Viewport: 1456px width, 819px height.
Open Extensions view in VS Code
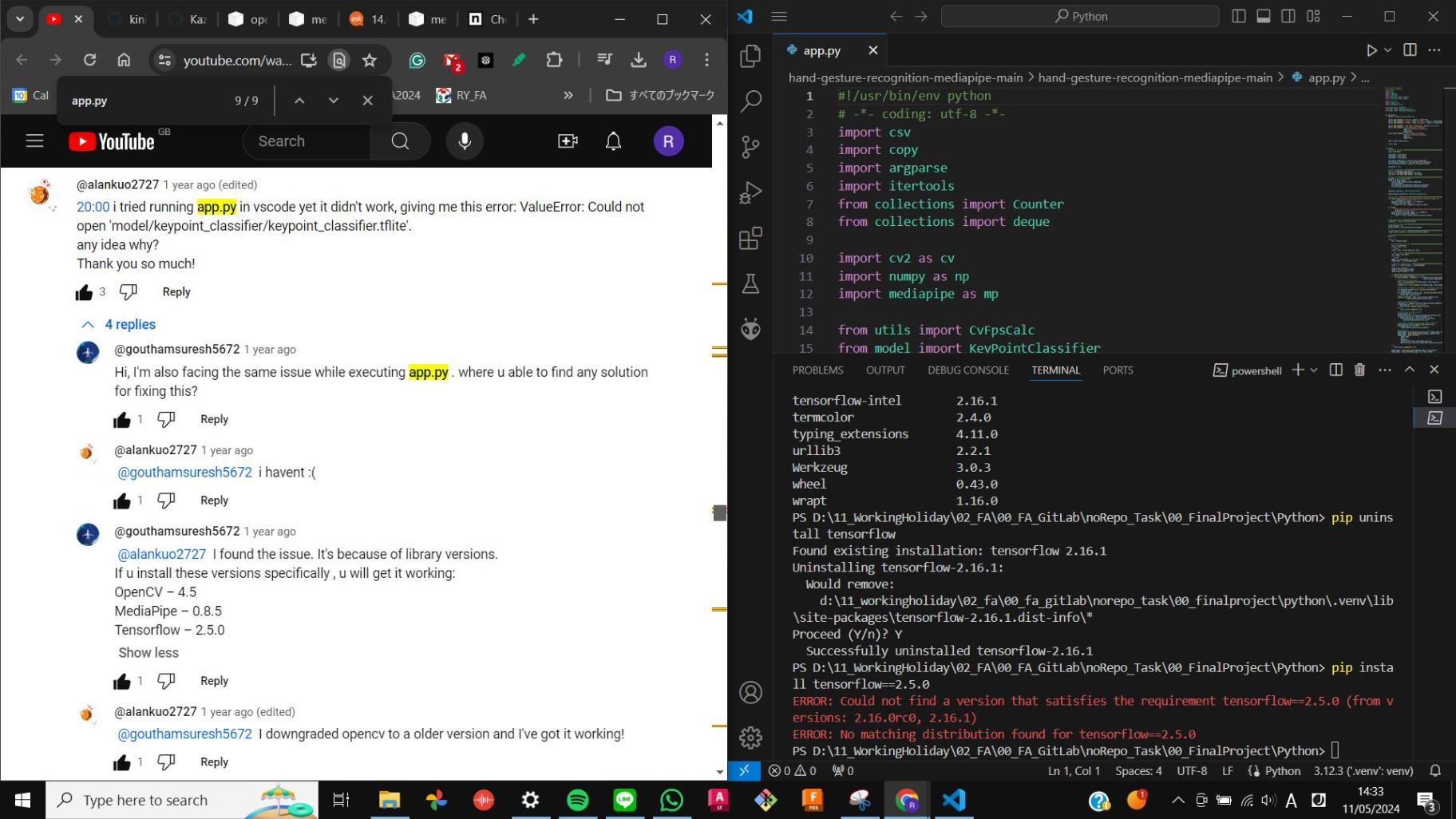750,238
